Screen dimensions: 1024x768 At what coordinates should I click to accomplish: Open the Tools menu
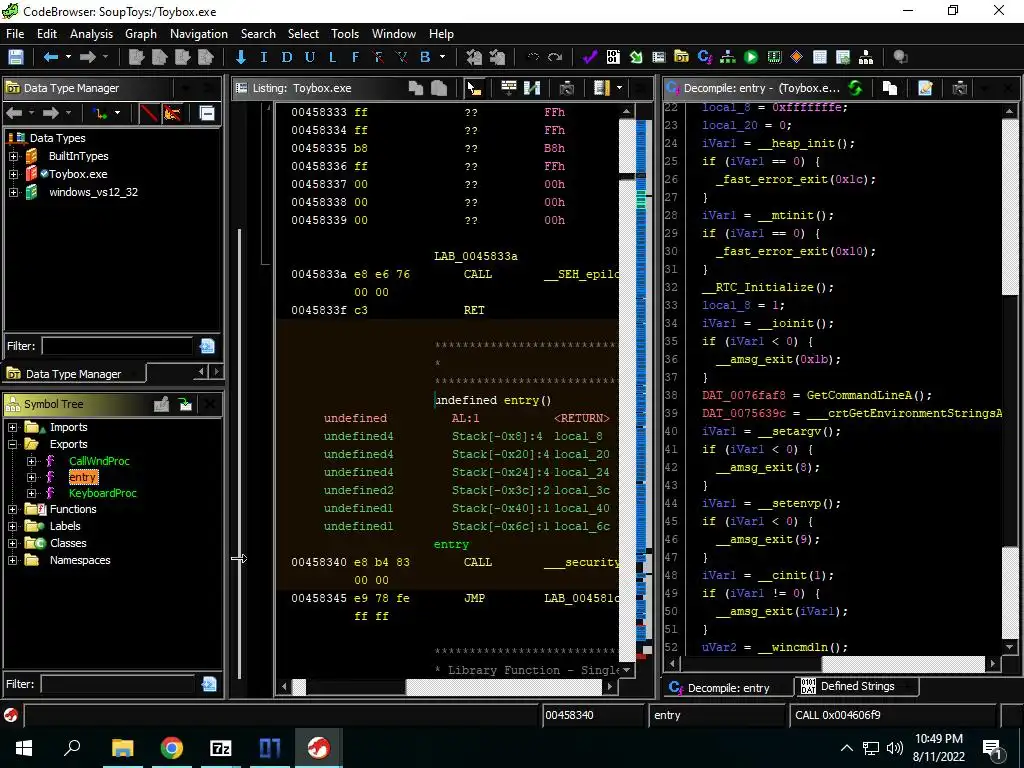tap(345, 34)
